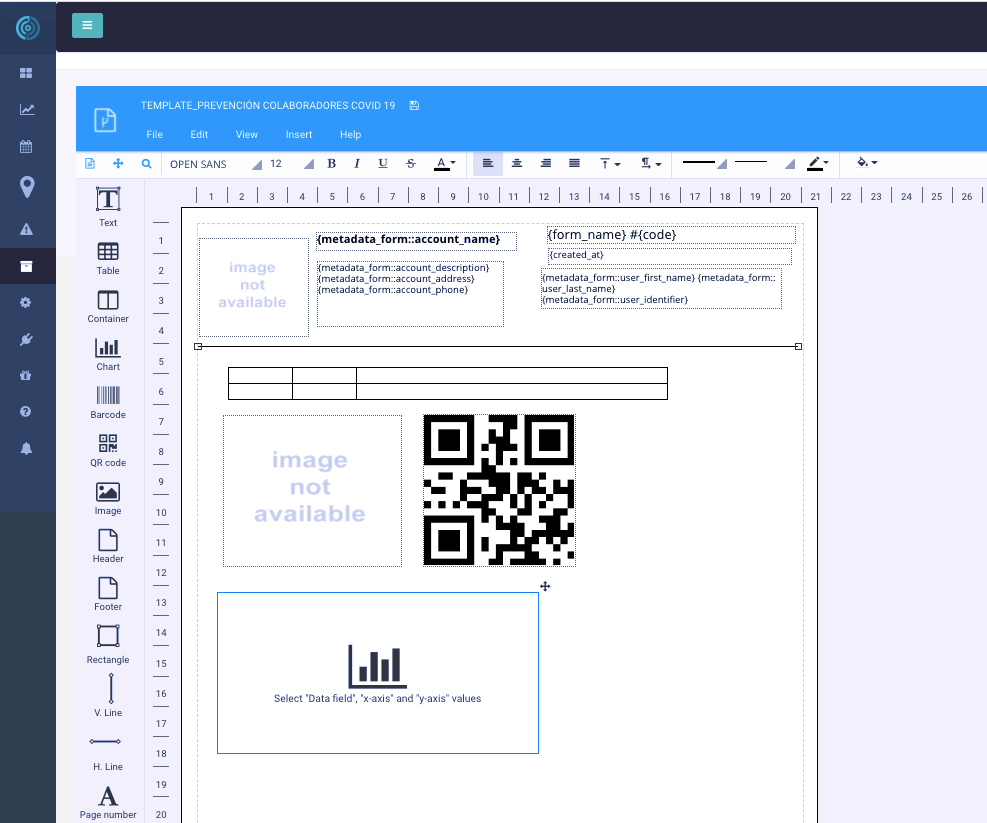Toggle italic formatting
This screenshot has height=823, width=987.
click(357, 164)
